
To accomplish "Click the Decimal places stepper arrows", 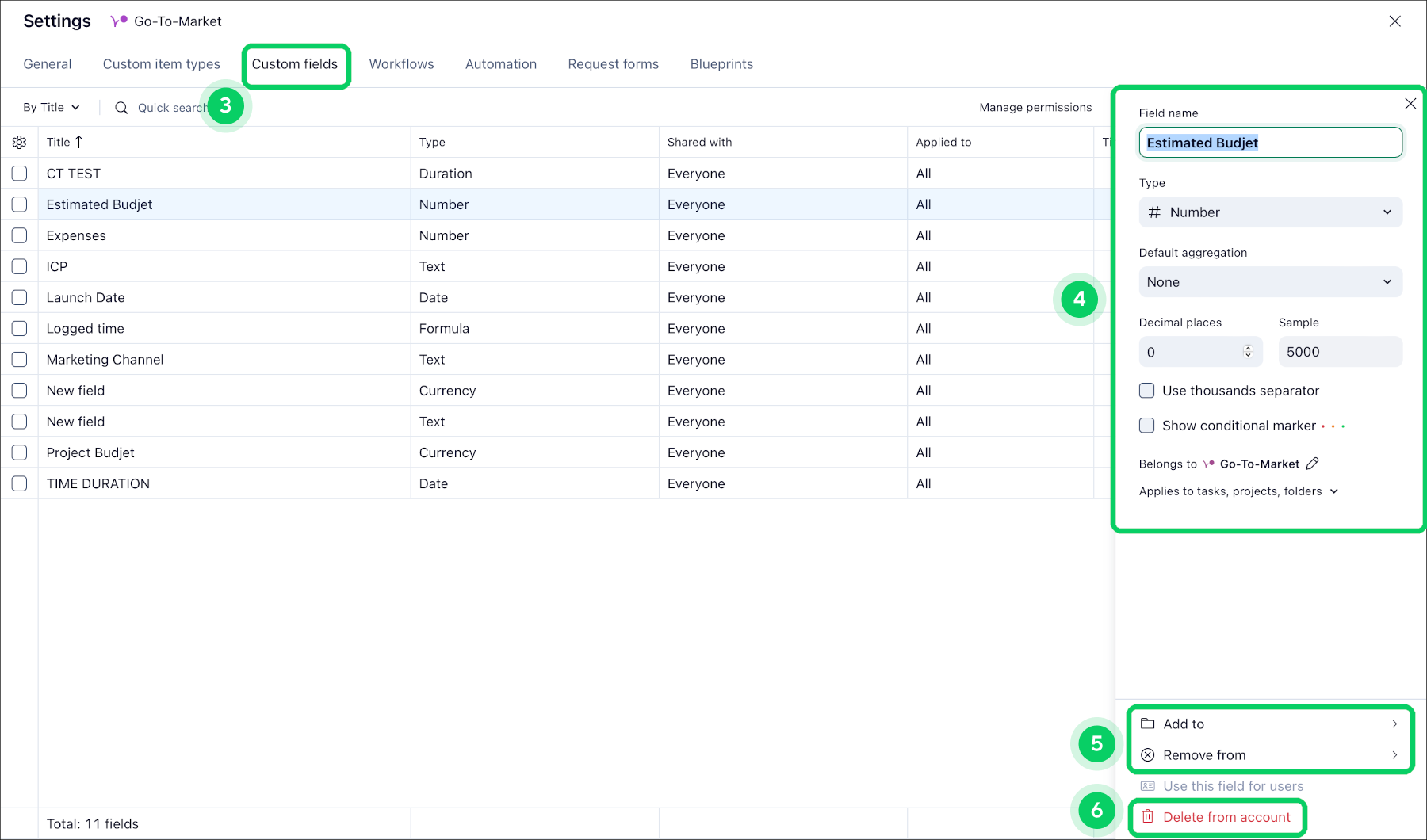I will click(1247, 352).
